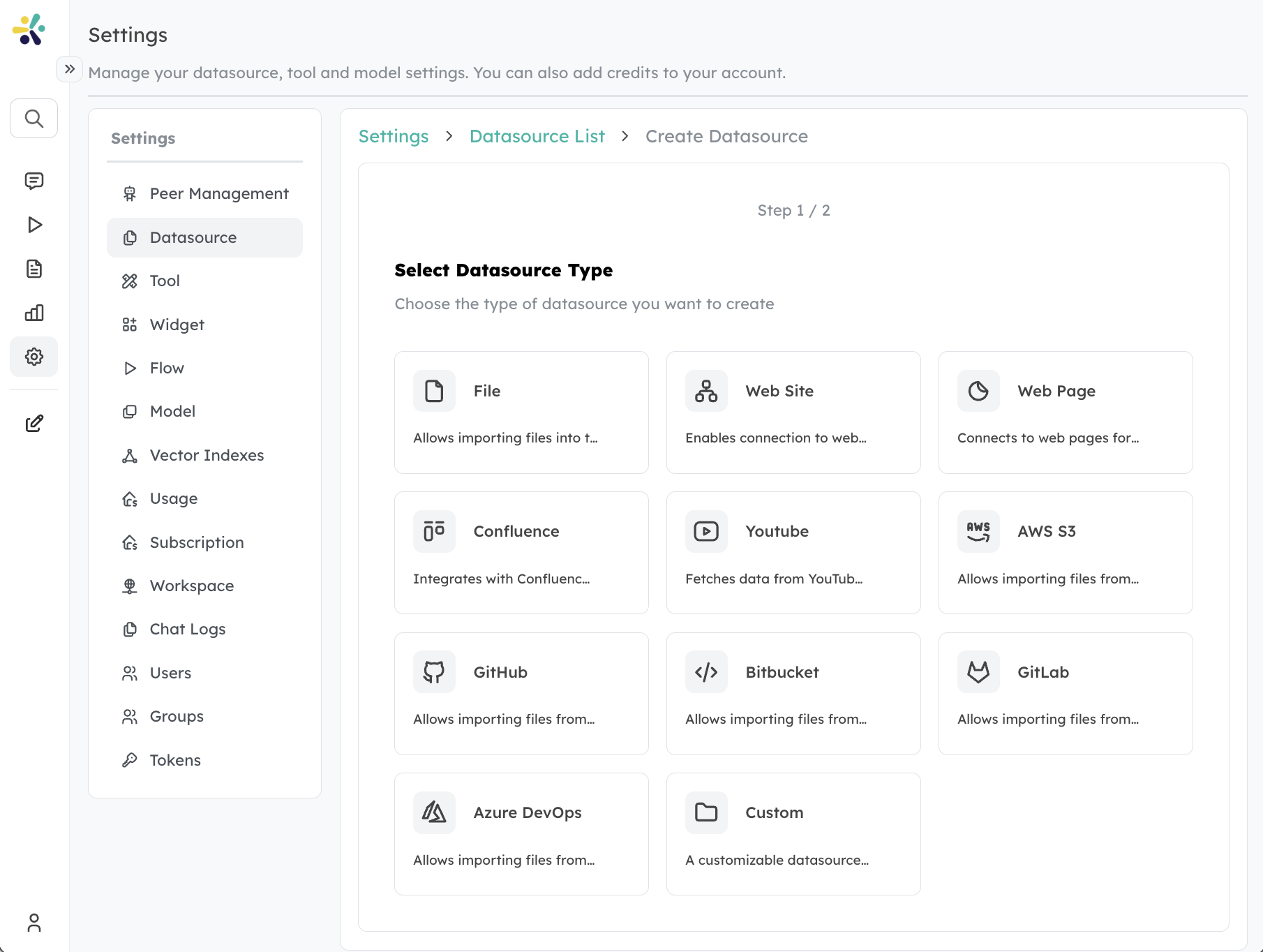Click the app logo at top left
Image resolution: width=1263 pixels, height=952 pixels.
(x=29, y=29)
